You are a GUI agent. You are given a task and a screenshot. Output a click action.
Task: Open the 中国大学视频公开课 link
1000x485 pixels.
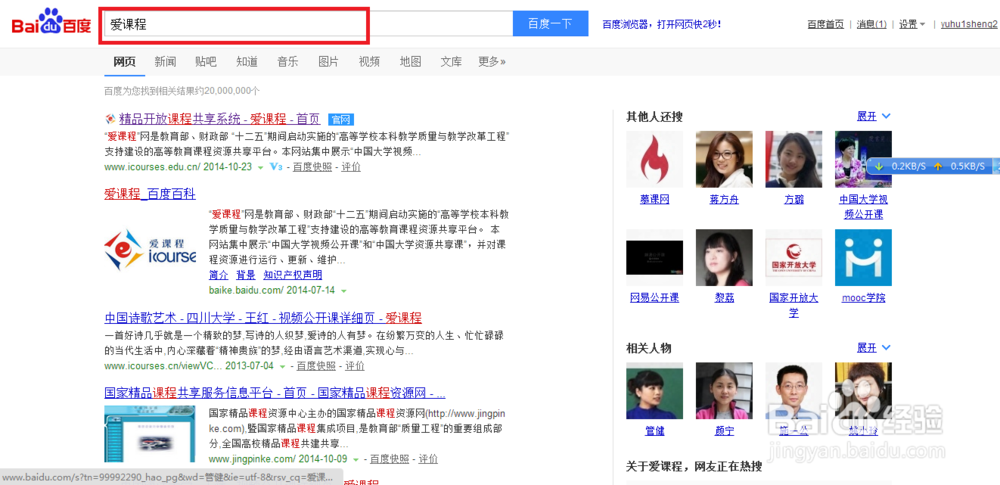click(864, 207)
